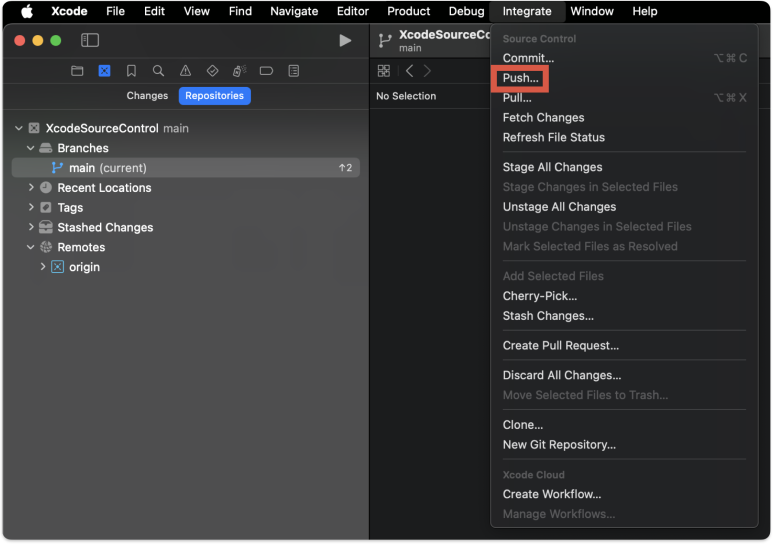Open the File menu
The width and height of the screenshot is (773, 544).
(x=115, y=11)
